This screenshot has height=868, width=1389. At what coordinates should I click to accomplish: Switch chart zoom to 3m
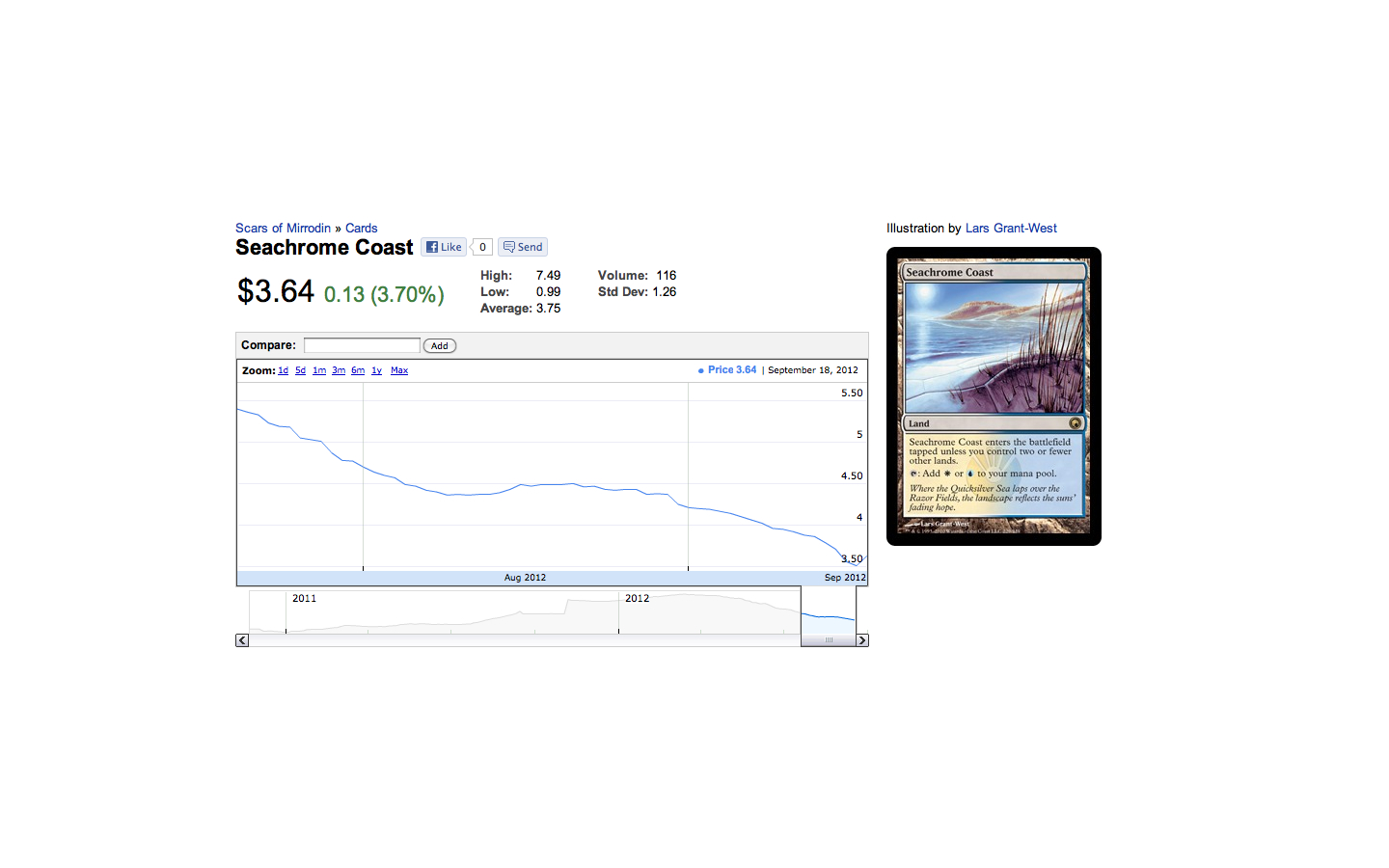tap(339, 370)
